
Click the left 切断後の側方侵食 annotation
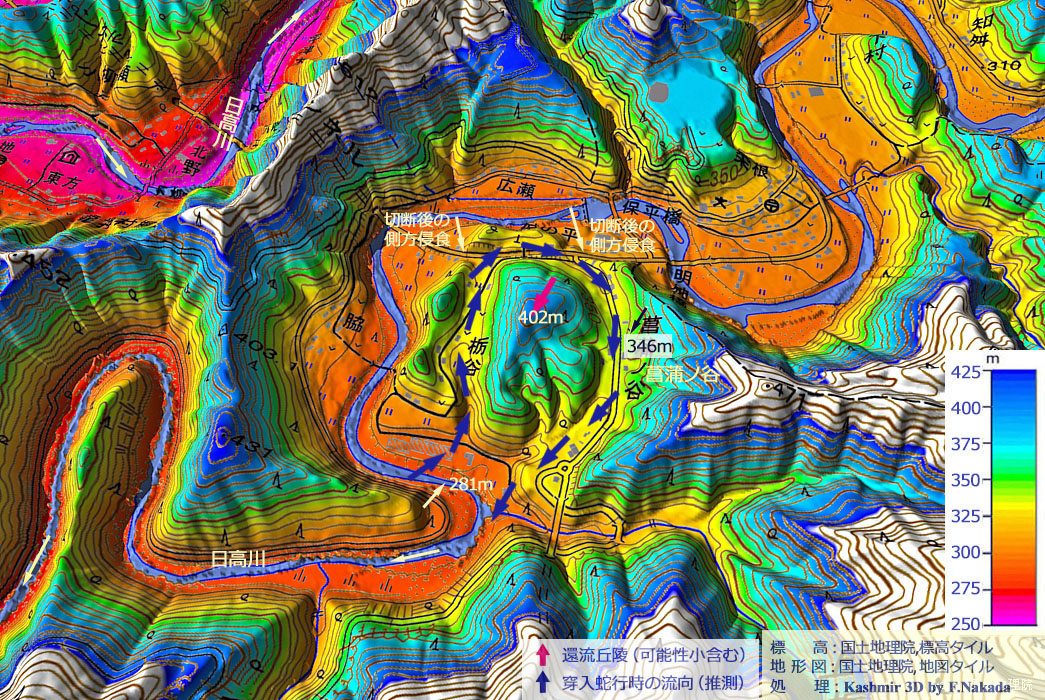(417, 229)
